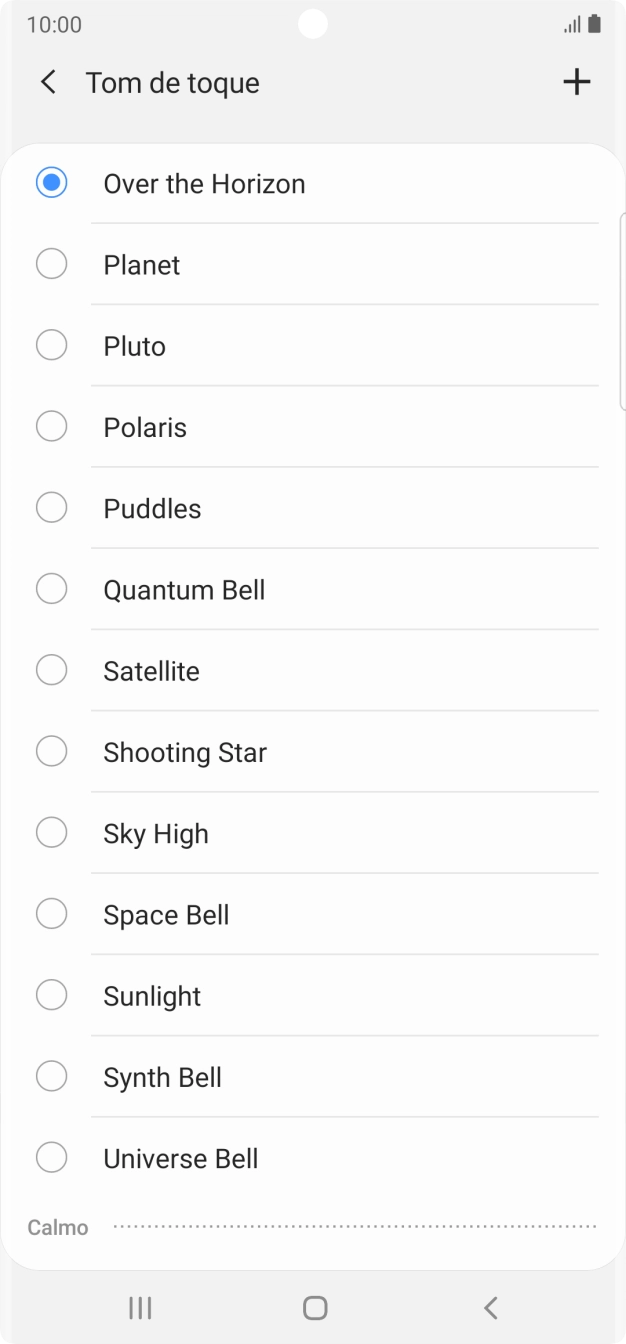626x1344 pixels.
Task: Choose Pluto as the ringtone
Action: pyautogui.click(x=51, y=345)
